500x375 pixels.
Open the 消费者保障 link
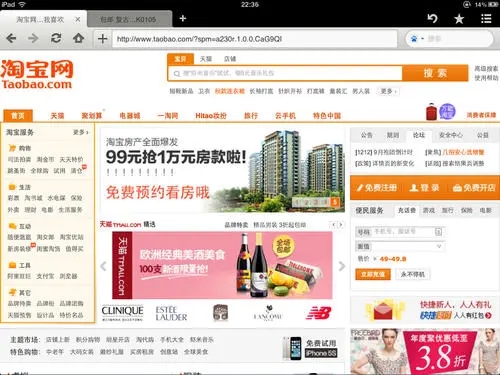pyautogui.click(x=481, y=115)
